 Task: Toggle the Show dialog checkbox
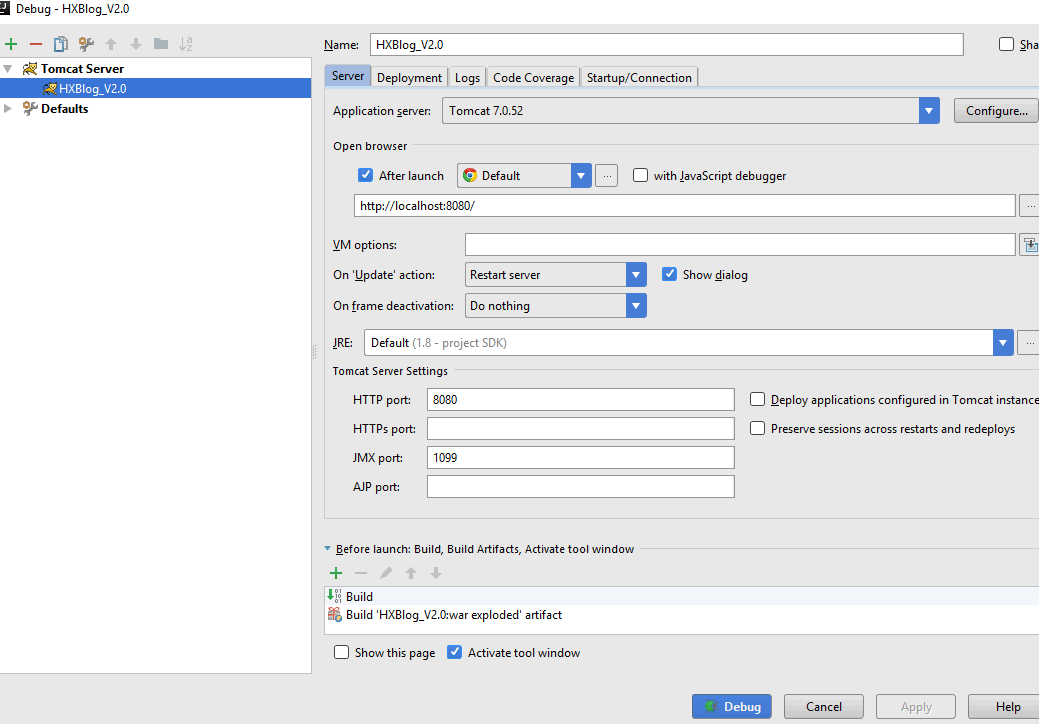coord(669,274)
